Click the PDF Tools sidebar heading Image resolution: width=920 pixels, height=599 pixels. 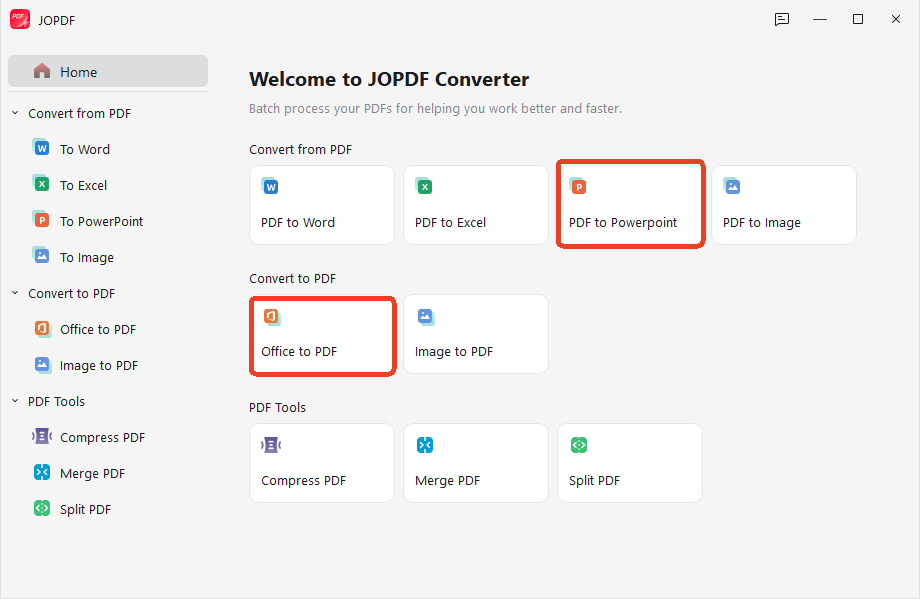click(x=56, y=401)
